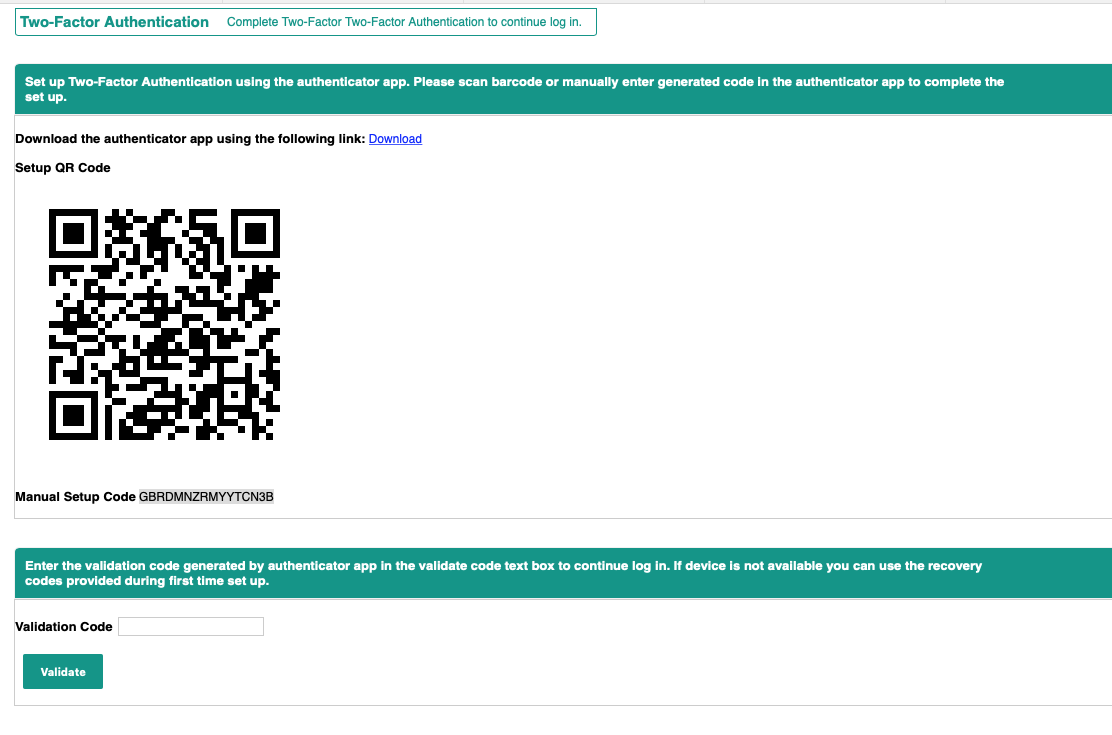Click the QR code's top-left finder square
1112x735 pixels.
[73, 234]
